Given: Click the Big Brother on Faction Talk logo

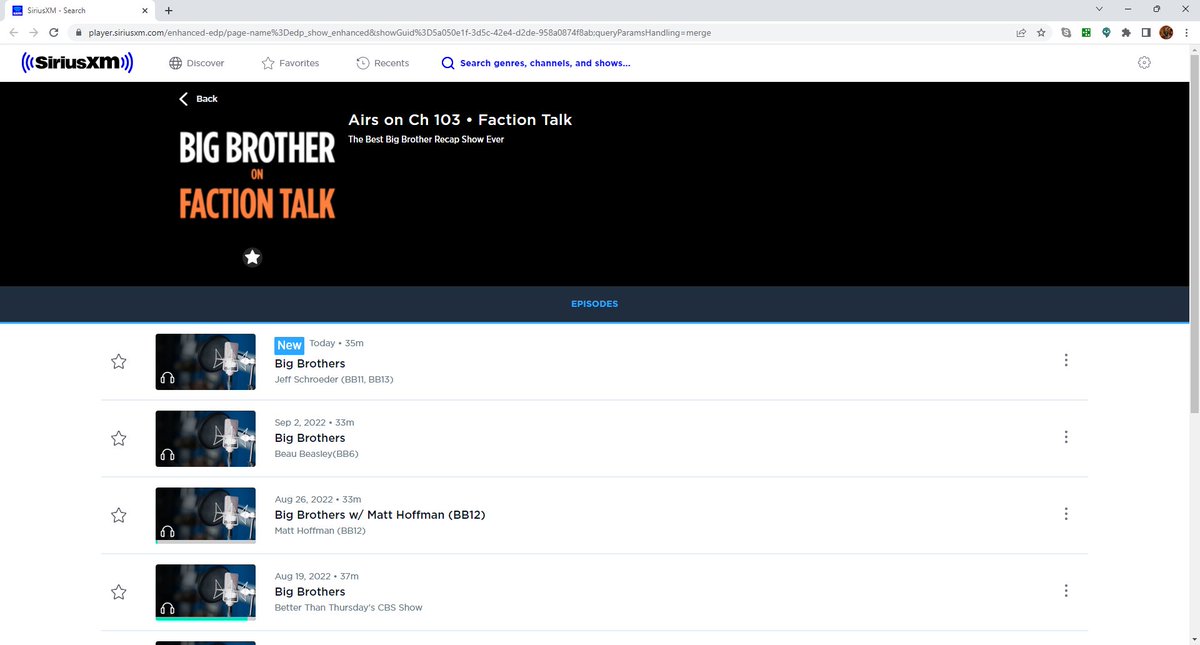Looking at the screenshot, I should [257, 176].
